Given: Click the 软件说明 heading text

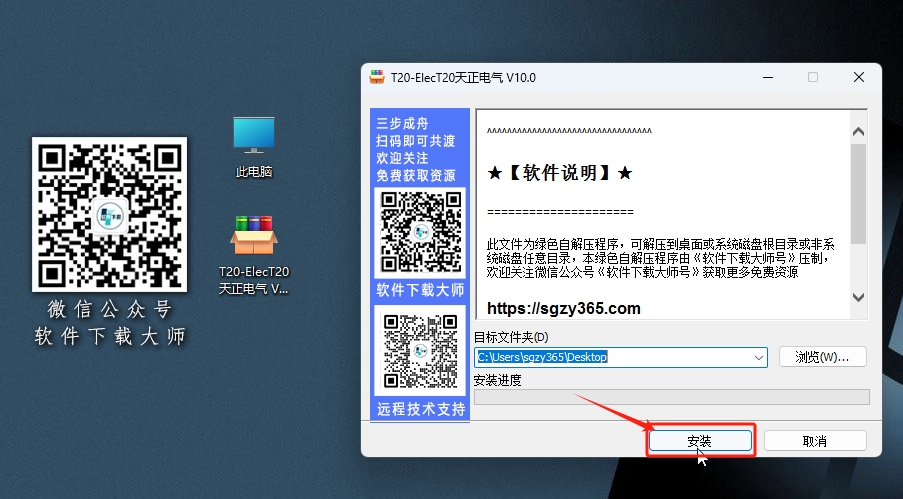Looking at the screenshot, I should [560, 172].
